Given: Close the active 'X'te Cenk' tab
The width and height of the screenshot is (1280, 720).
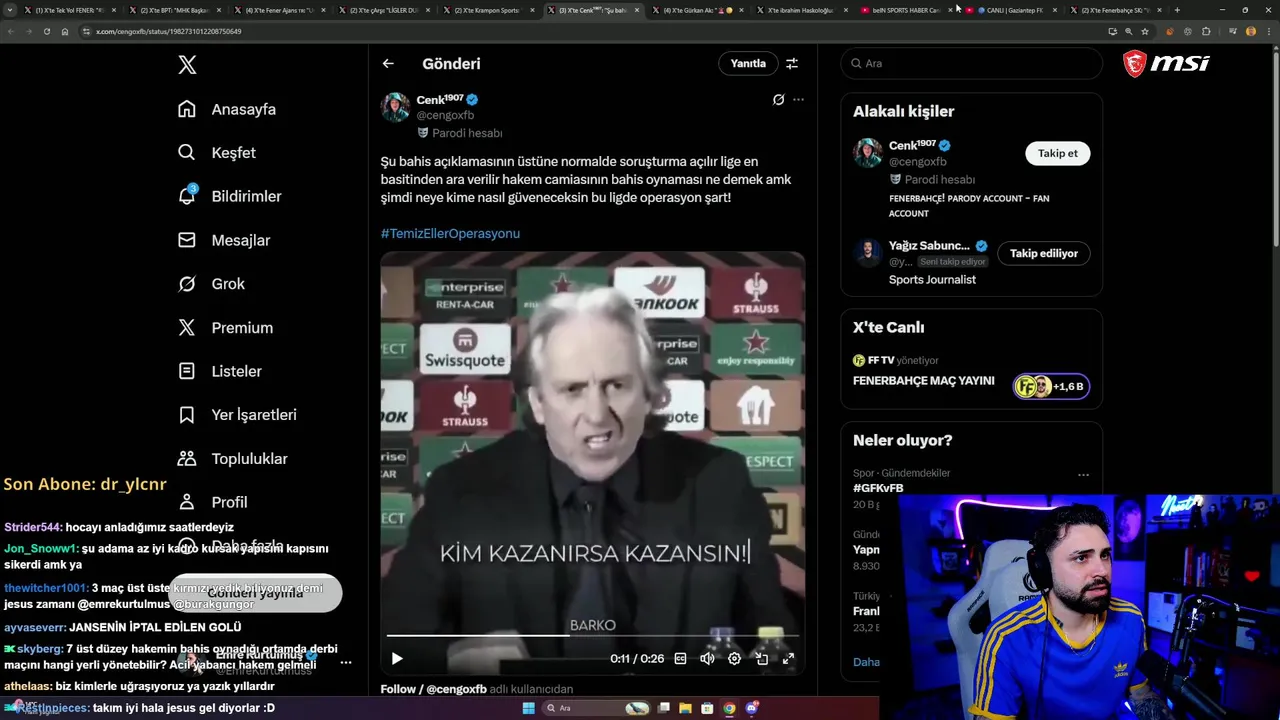Looking at the screenshot, I should (x=637, y=10).
